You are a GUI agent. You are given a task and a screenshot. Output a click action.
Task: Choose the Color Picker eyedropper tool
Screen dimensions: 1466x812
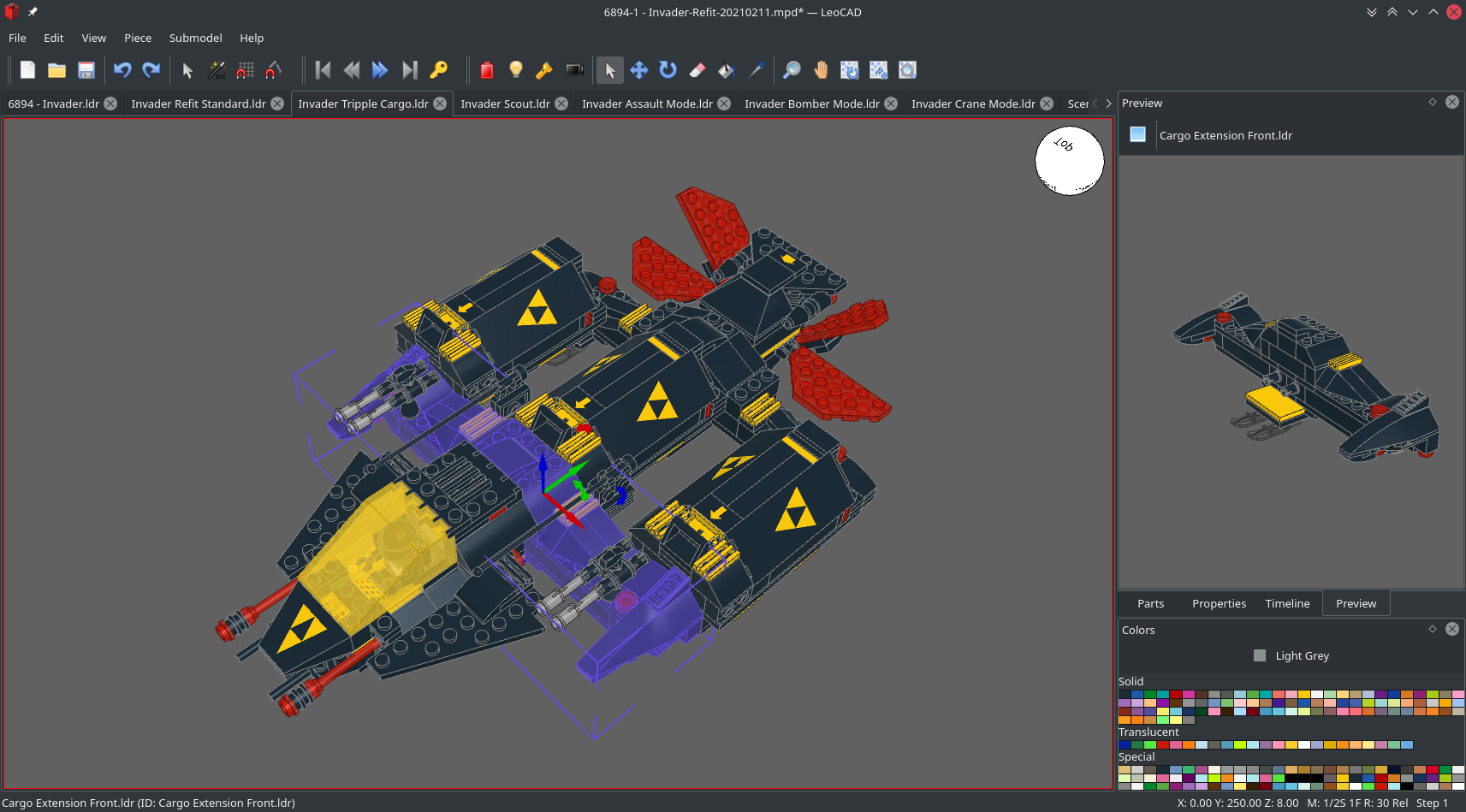point(756,70)
